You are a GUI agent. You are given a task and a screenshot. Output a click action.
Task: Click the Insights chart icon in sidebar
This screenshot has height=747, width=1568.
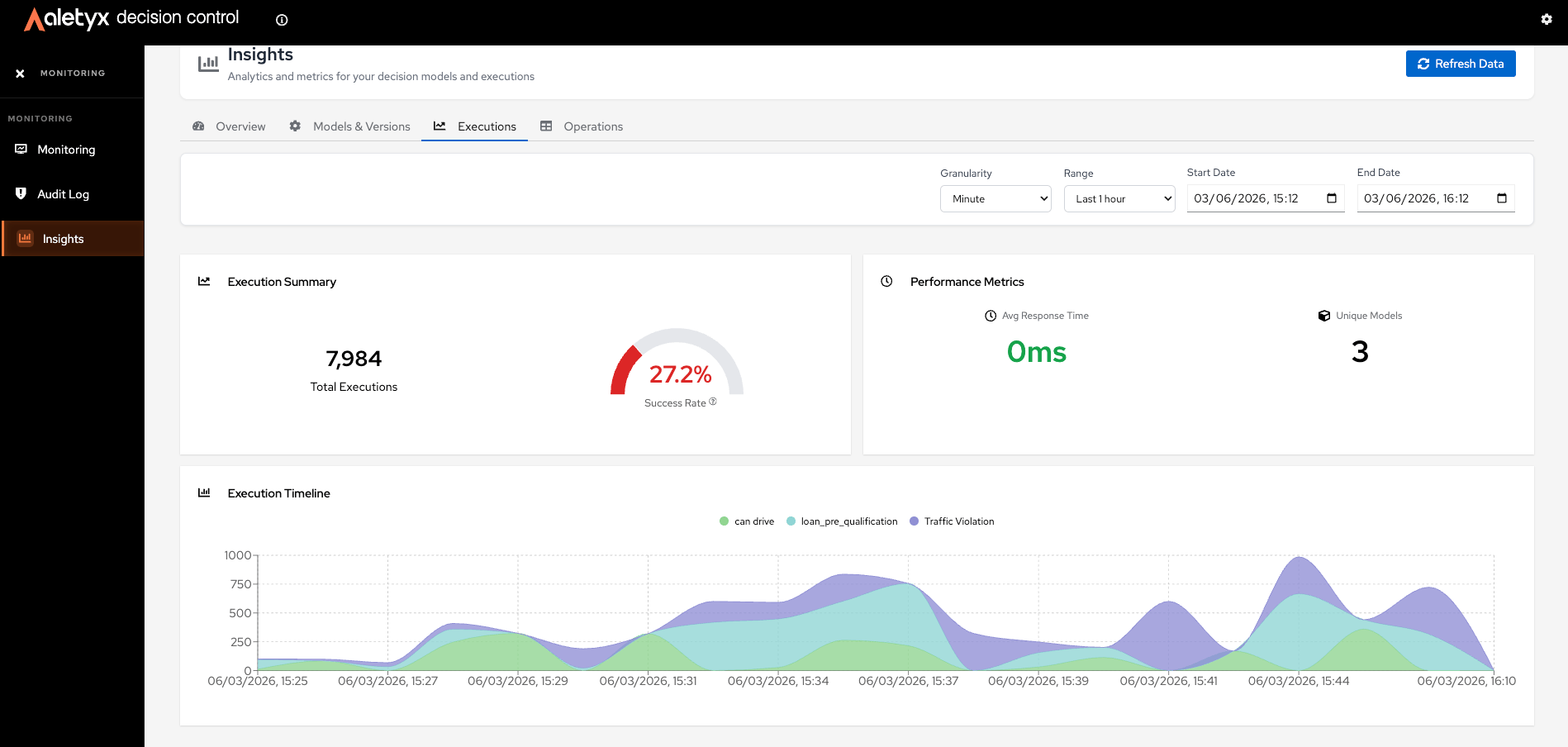click(25, 238)
